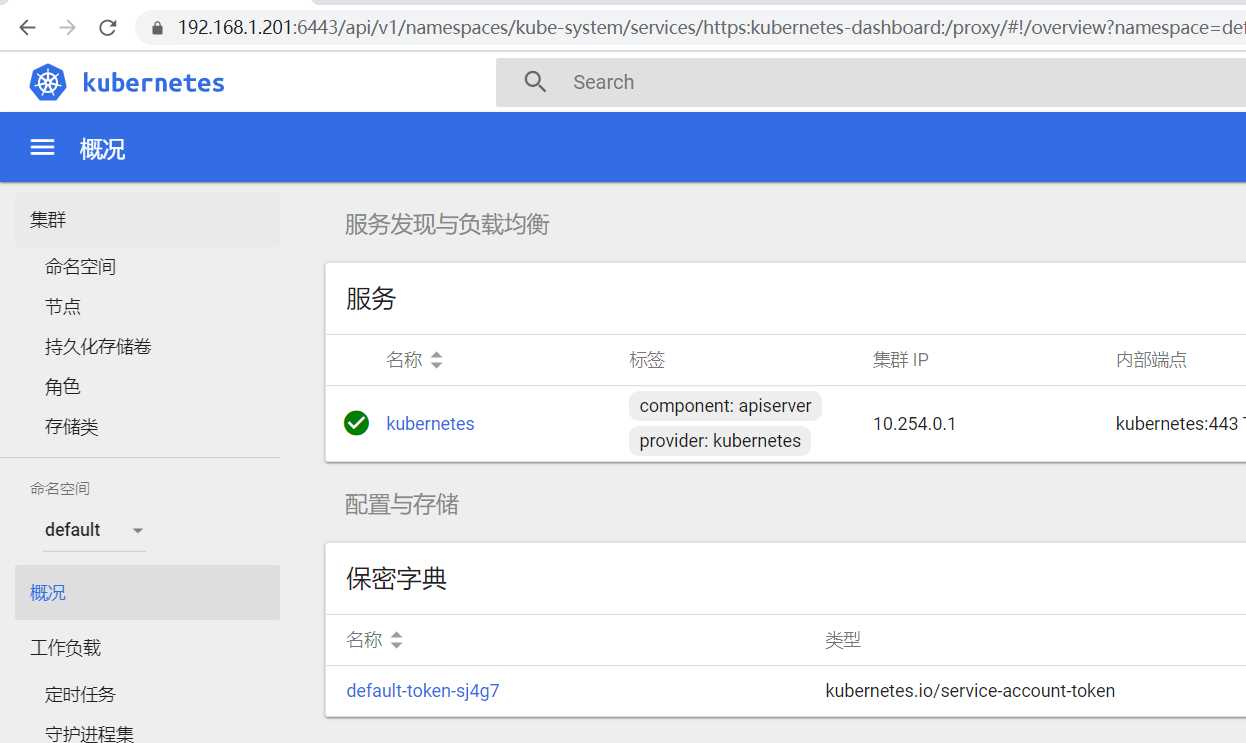This screenshot has width=1246, height=743.
Task: Click kubernetes.io/service-account-token type text
Action: pos(970,691)
